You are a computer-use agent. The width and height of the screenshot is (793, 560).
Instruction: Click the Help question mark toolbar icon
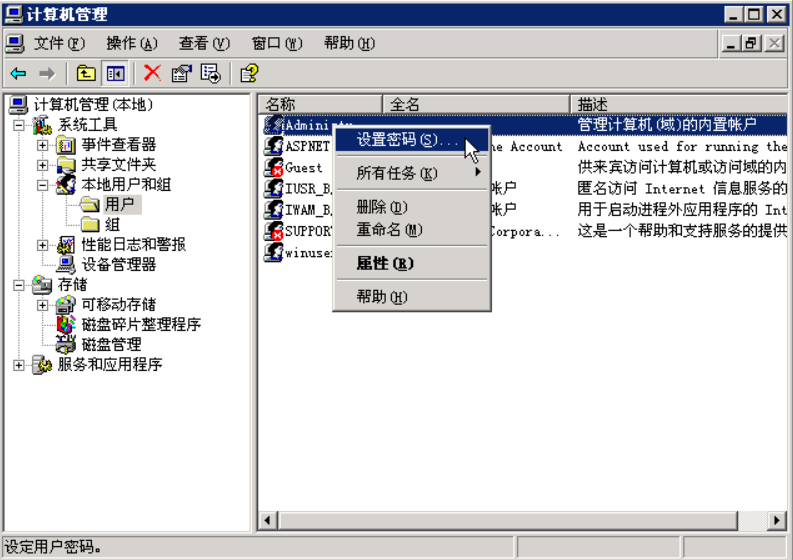click(249, 74)
